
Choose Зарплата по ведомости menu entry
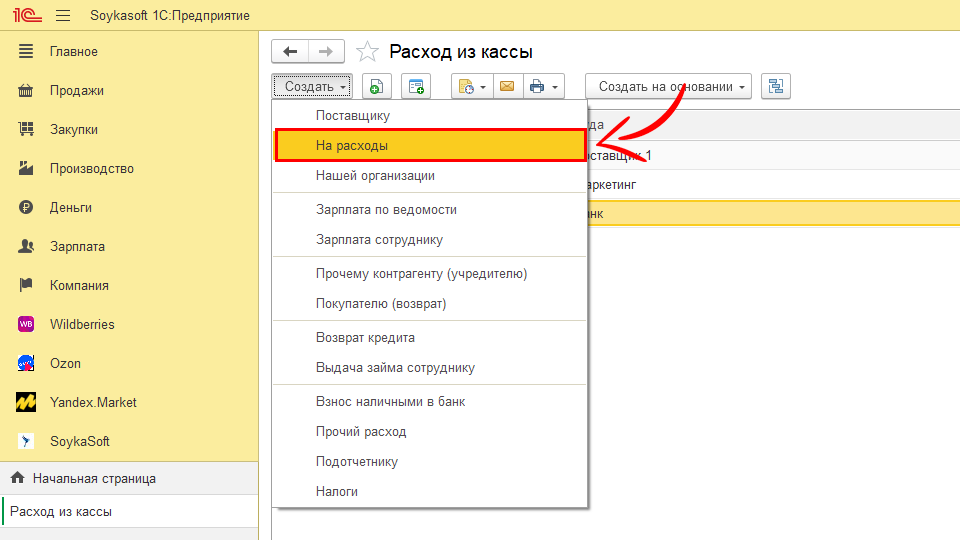pos(386,210)
